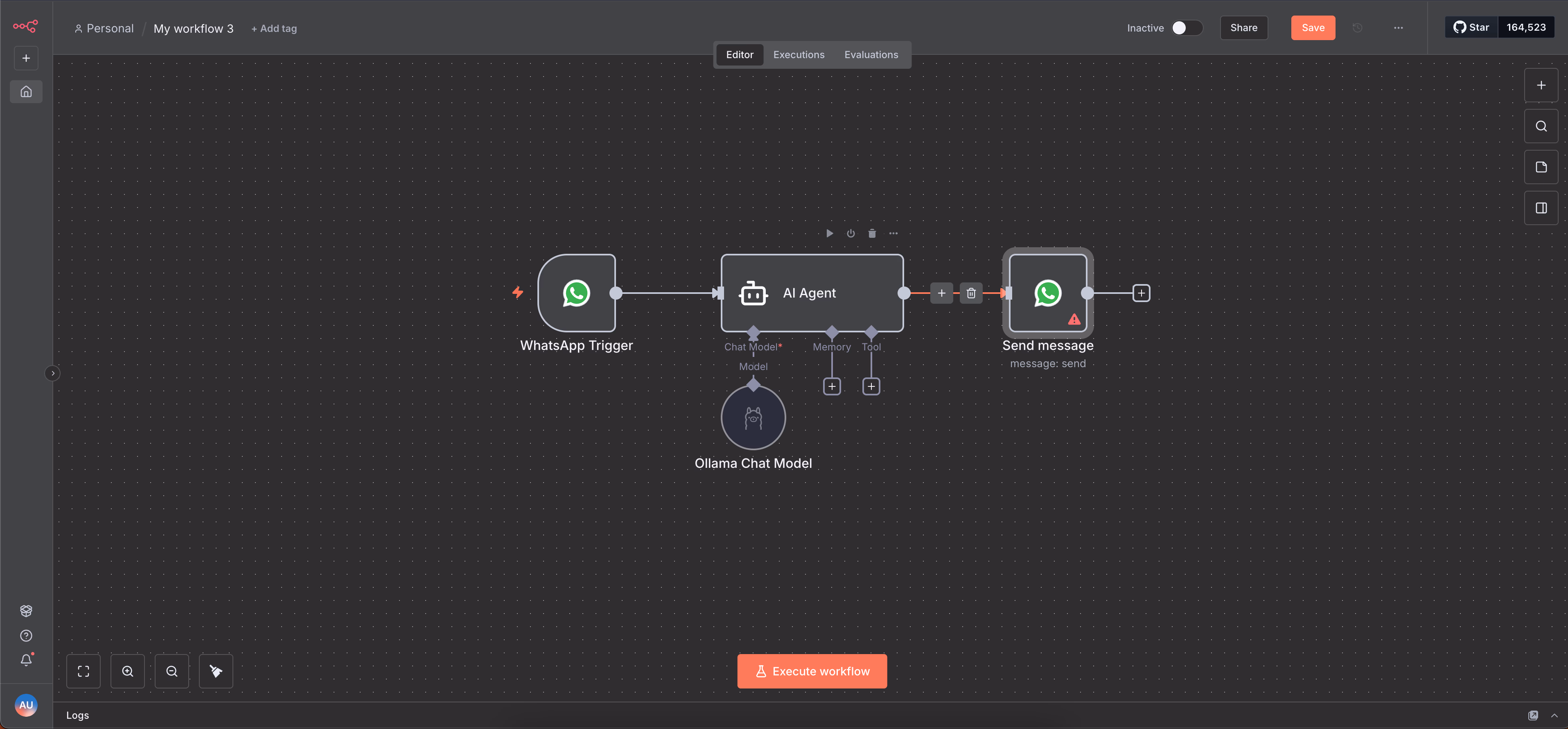Expand the collapsed left sidebar
The width and height of the screenshot is (1568, 729).
53,373
